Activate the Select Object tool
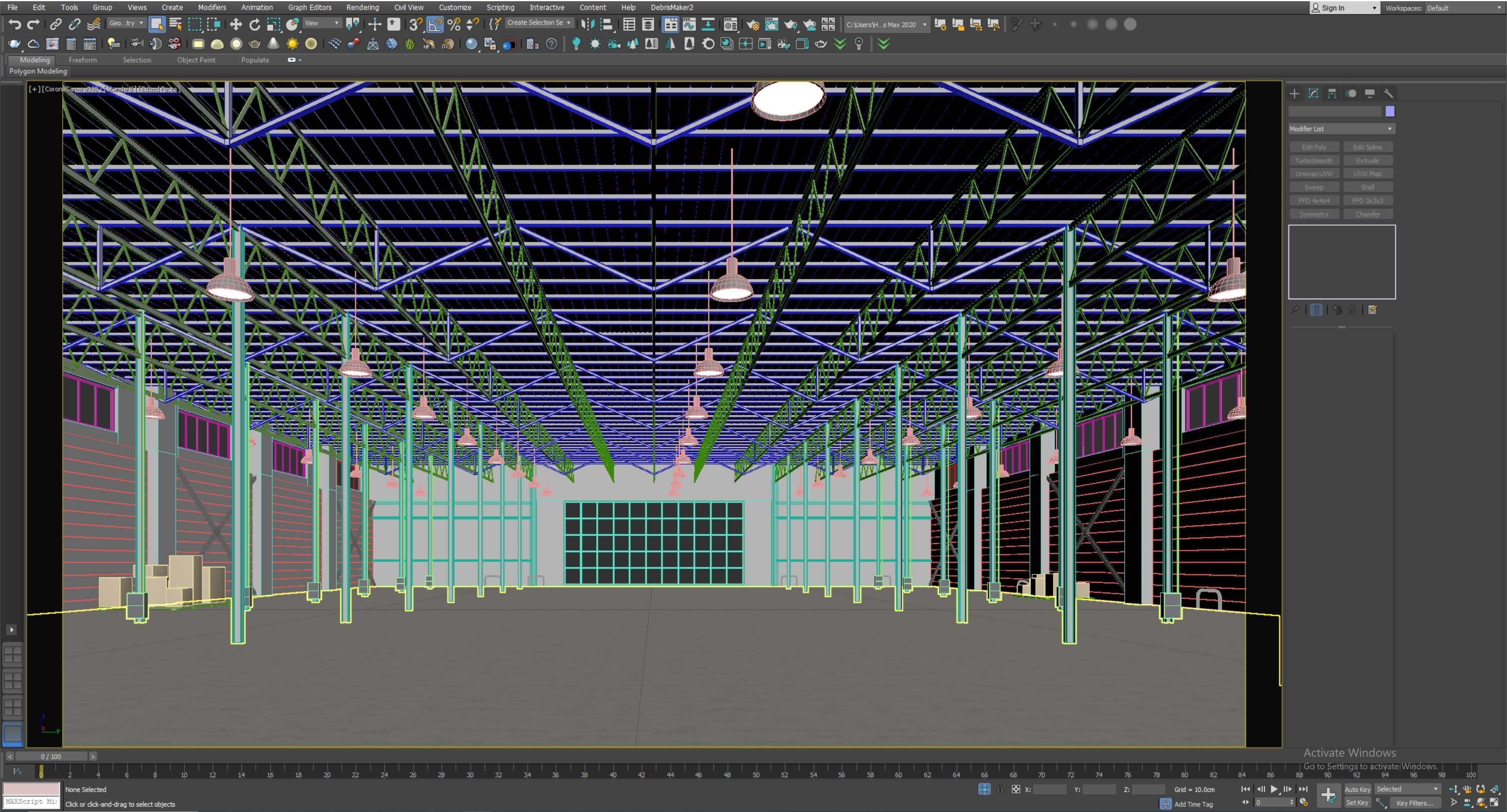The image size is (1507, 812). point(157,25)
